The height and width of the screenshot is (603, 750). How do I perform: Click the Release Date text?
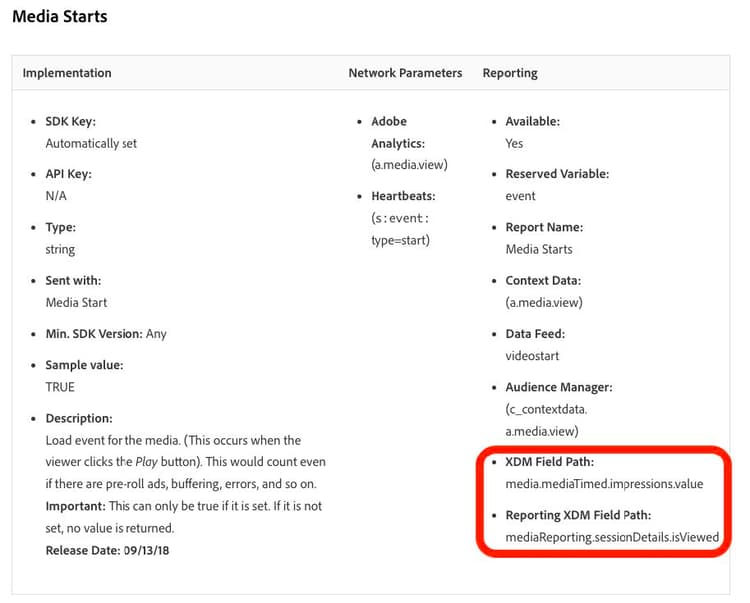[x=102, y=551]
